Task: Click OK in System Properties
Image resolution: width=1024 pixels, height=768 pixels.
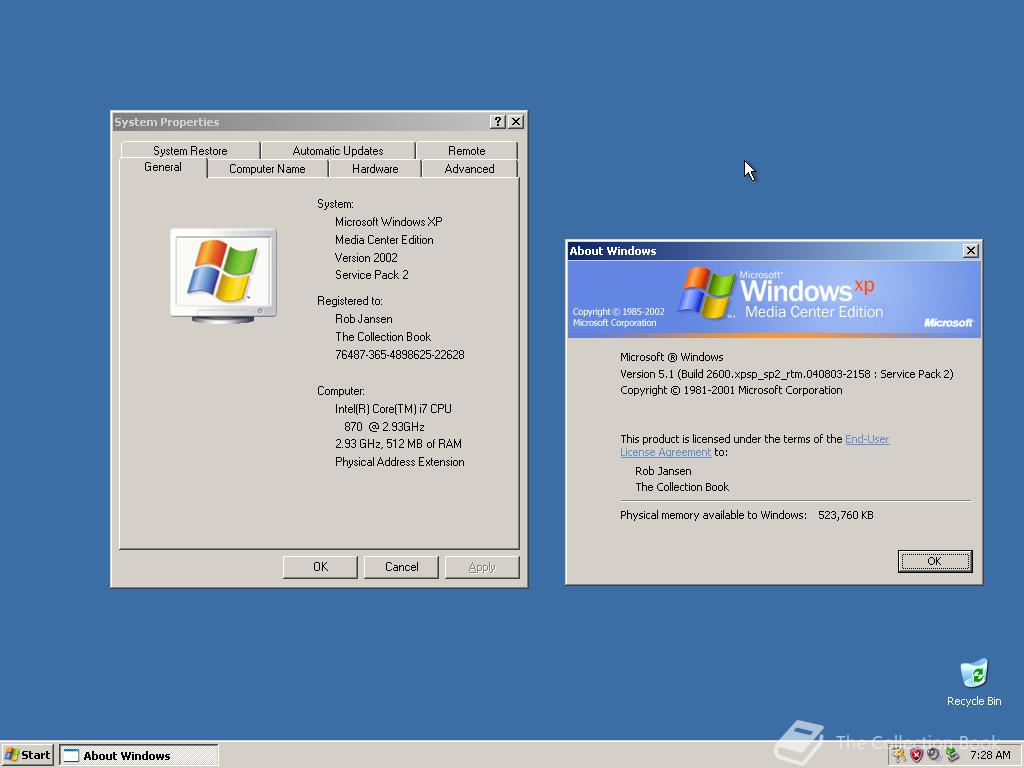Action: point(320,567)
